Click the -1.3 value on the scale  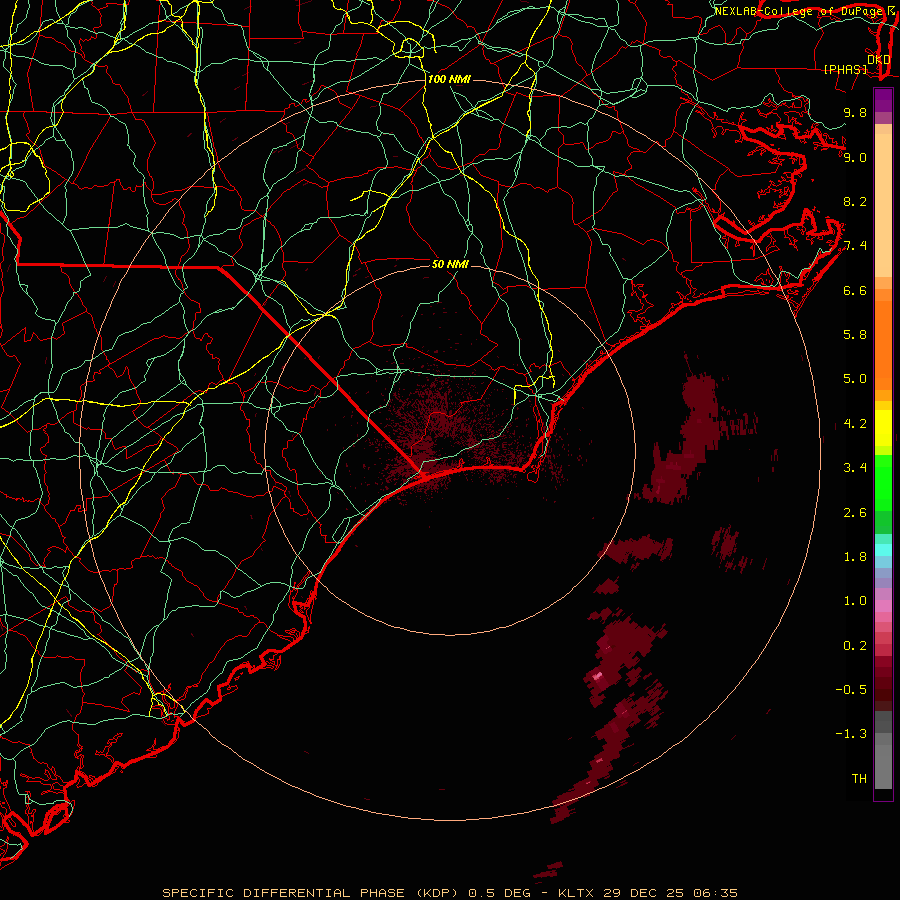coord(851,734)
